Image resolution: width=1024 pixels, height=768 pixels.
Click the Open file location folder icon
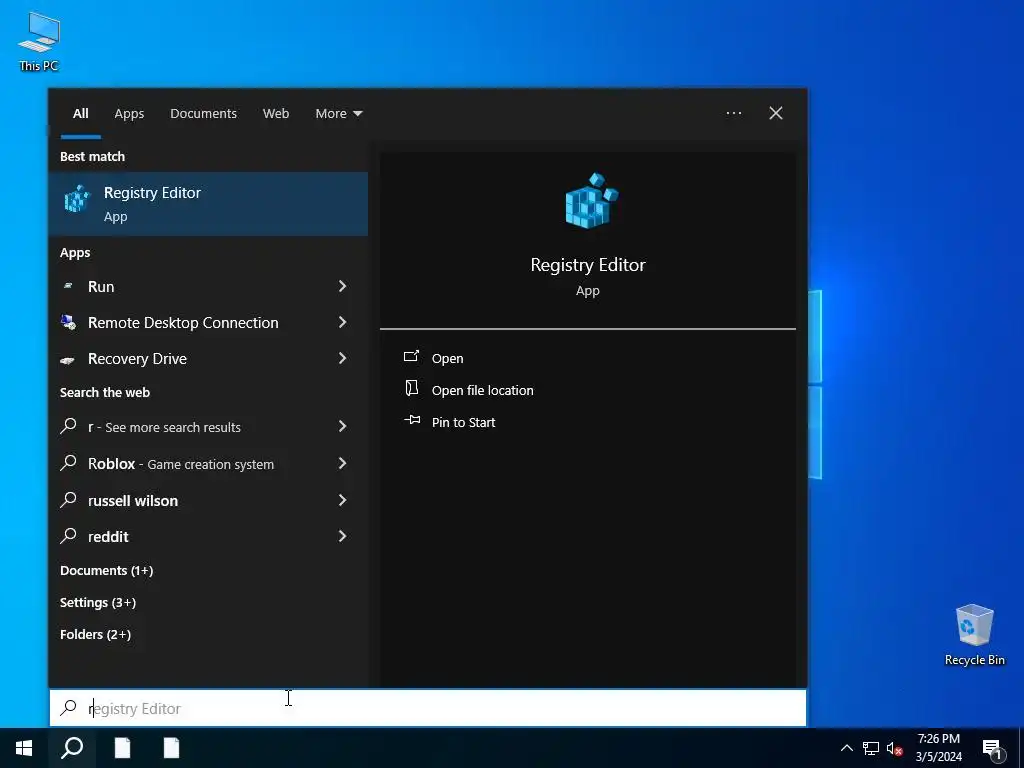(411, 388)
